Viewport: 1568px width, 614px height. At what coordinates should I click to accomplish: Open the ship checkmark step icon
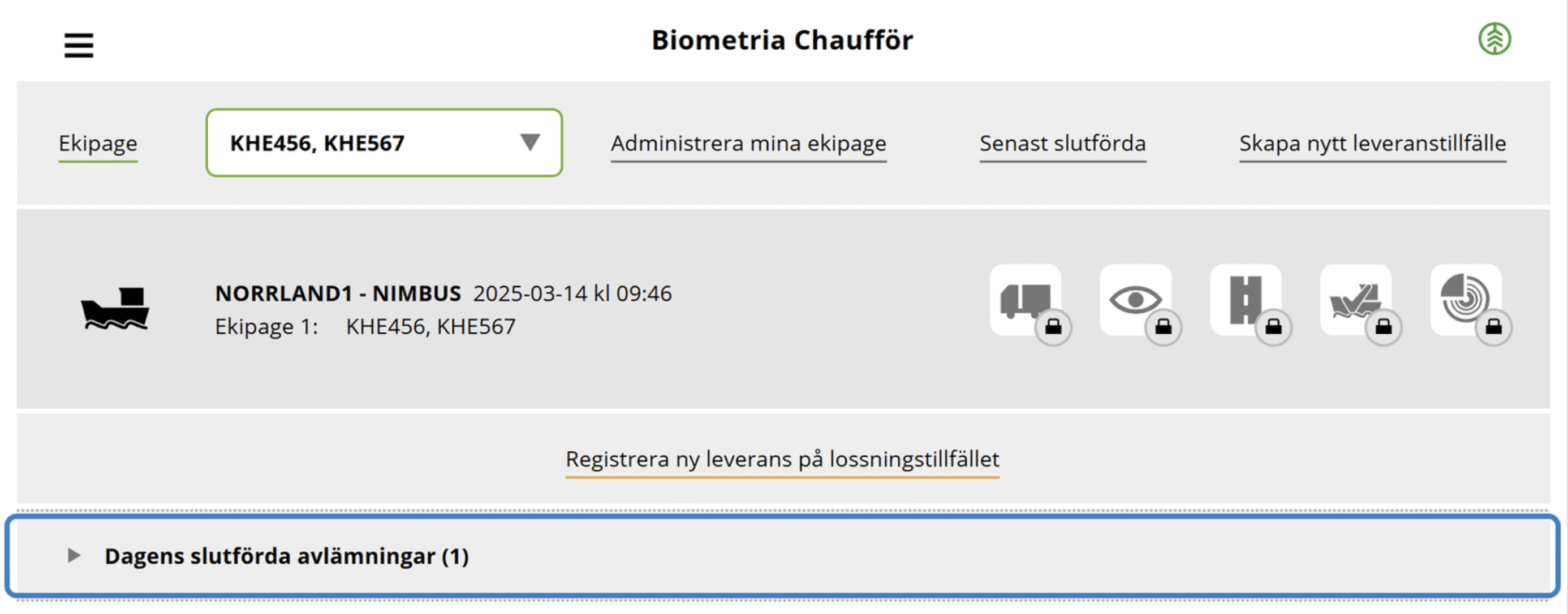click(x=1355, y=300)
